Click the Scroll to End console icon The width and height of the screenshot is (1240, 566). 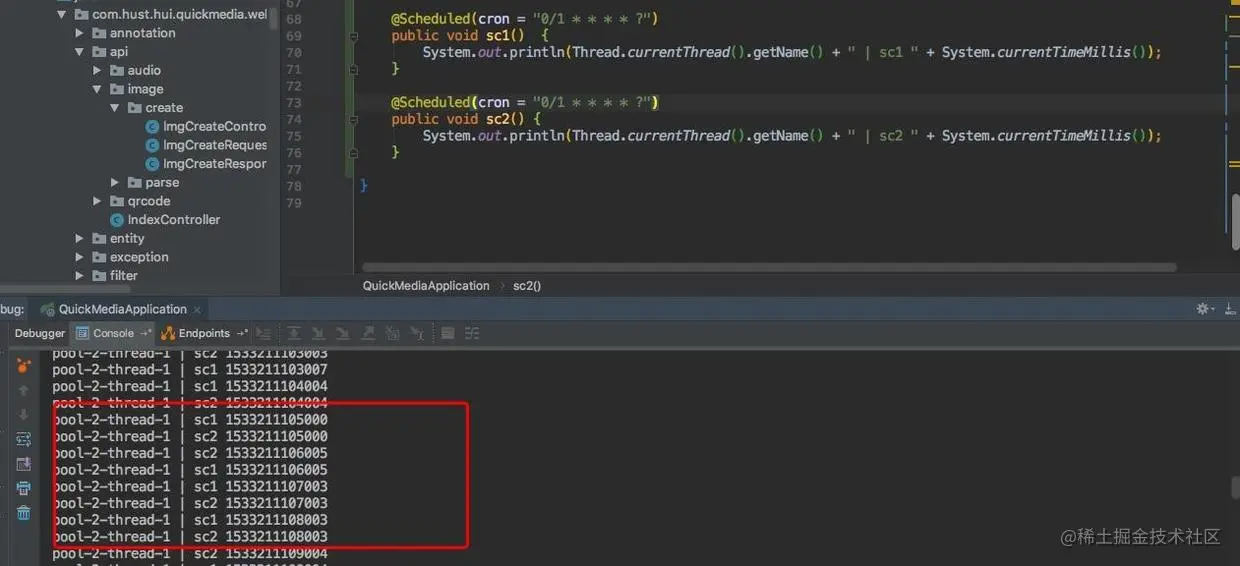[24, 464]
